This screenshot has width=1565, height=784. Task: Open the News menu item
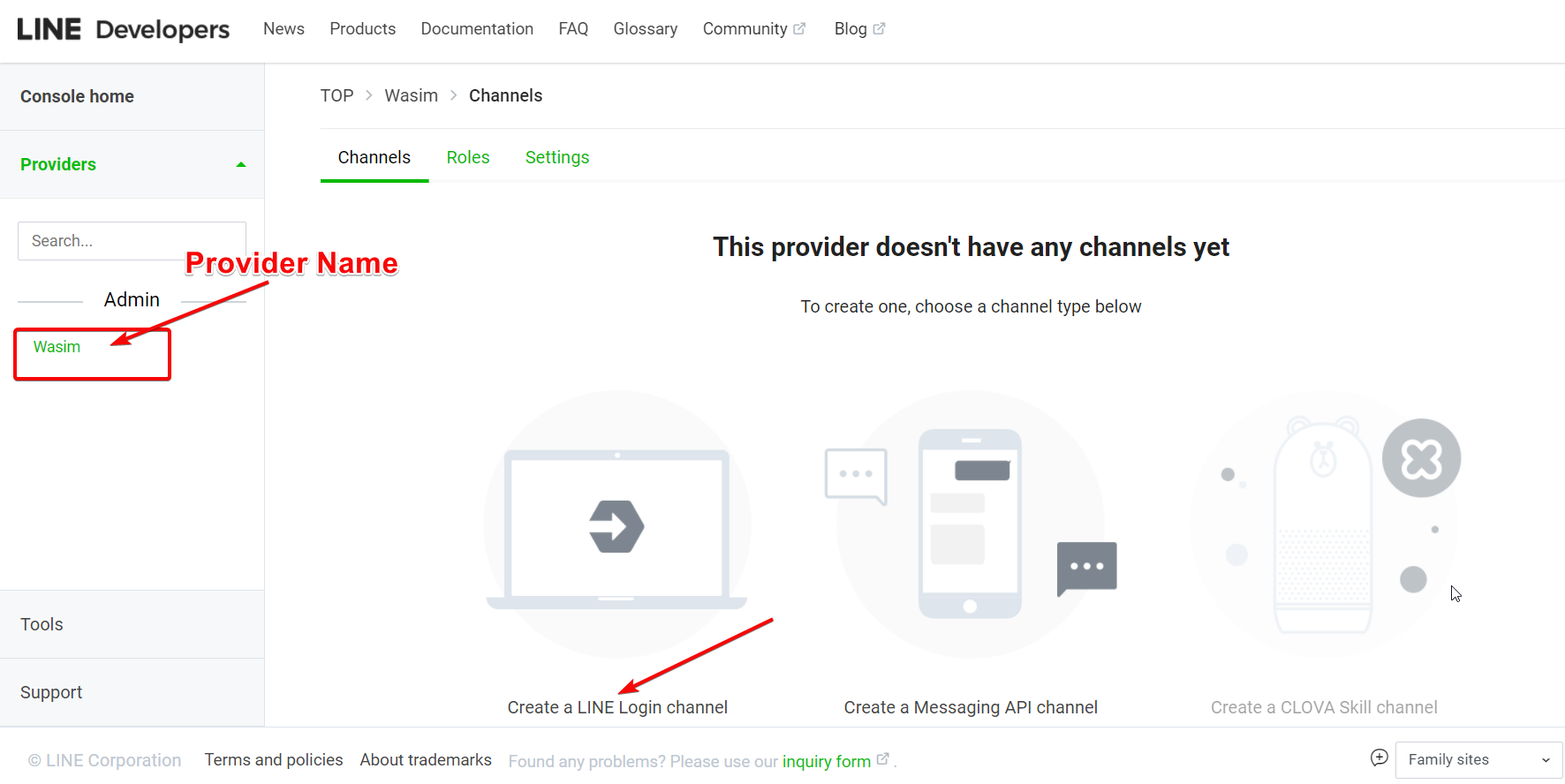pos(284,28)
